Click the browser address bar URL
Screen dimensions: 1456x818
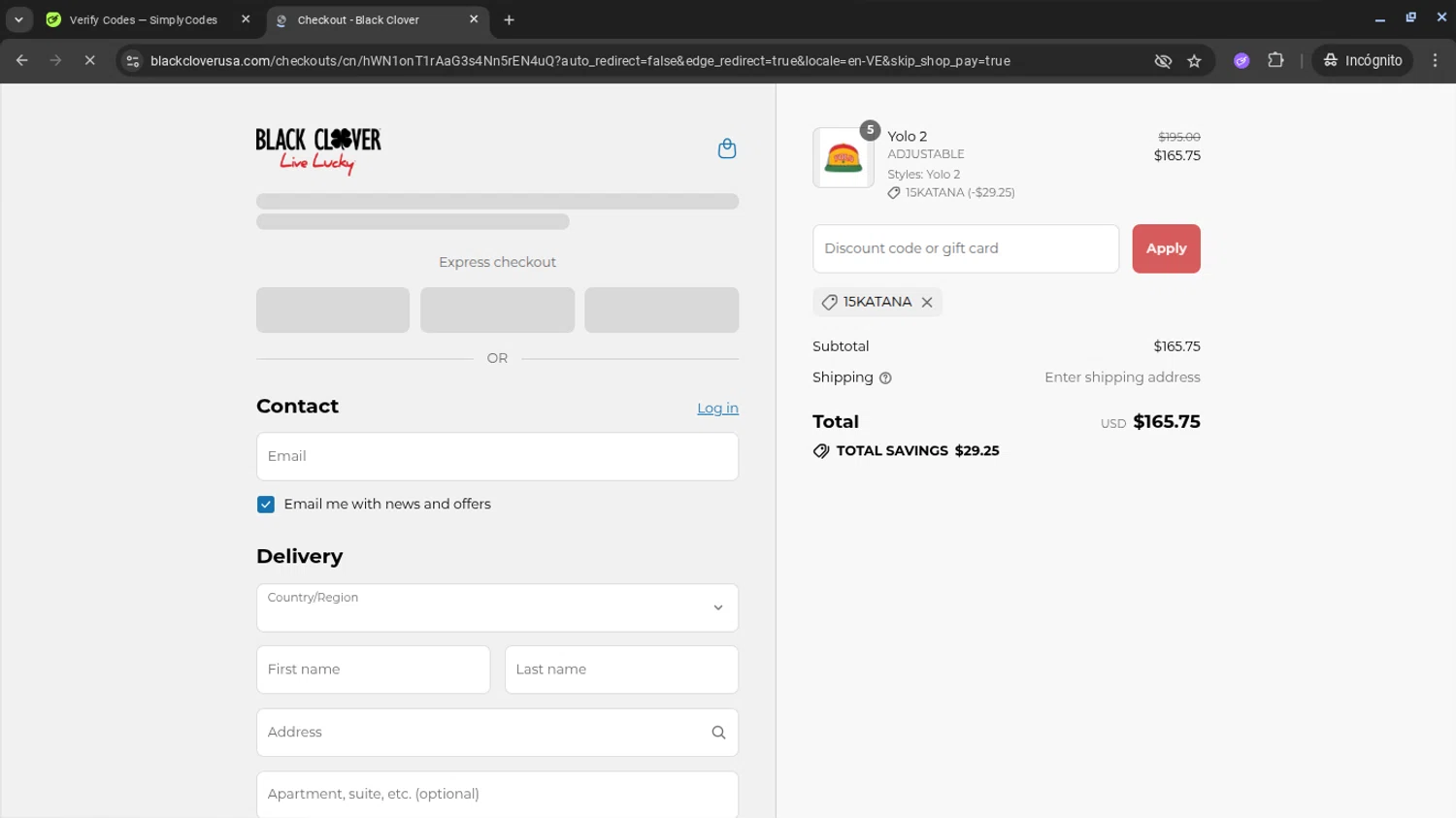579,61
